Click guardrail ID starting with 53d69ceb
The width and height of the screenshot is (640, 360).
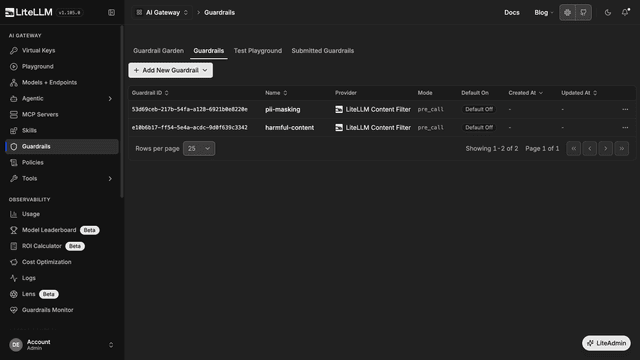[189, 109]
